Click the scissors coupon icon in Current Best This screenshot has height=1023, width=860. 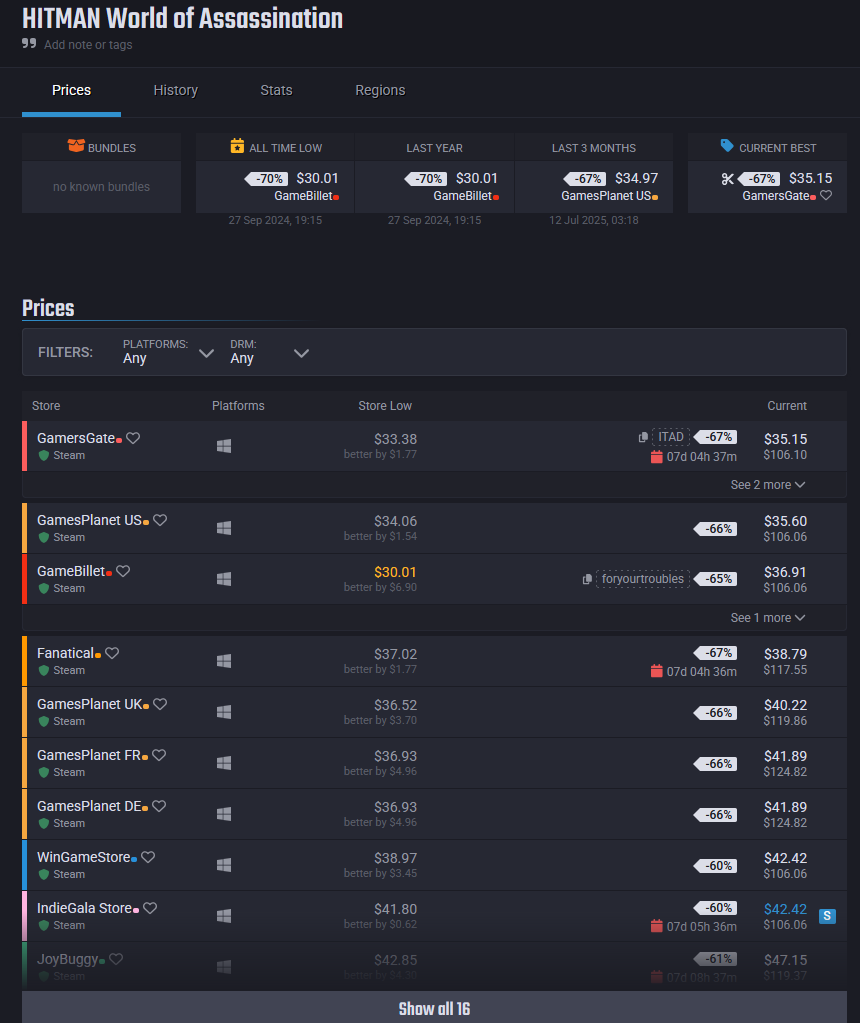pyautogui.click(x=728, y=179)
